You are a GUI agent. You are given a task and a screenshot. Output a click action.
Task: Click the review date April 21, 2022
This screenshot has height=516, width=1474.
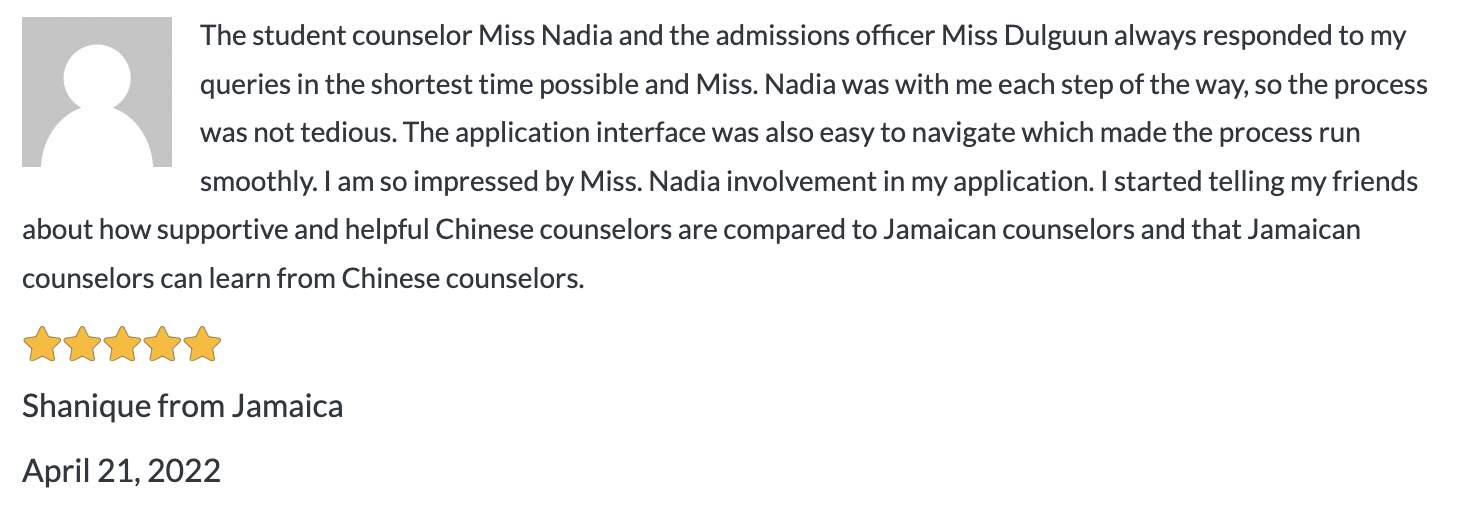tap(121, 470)
